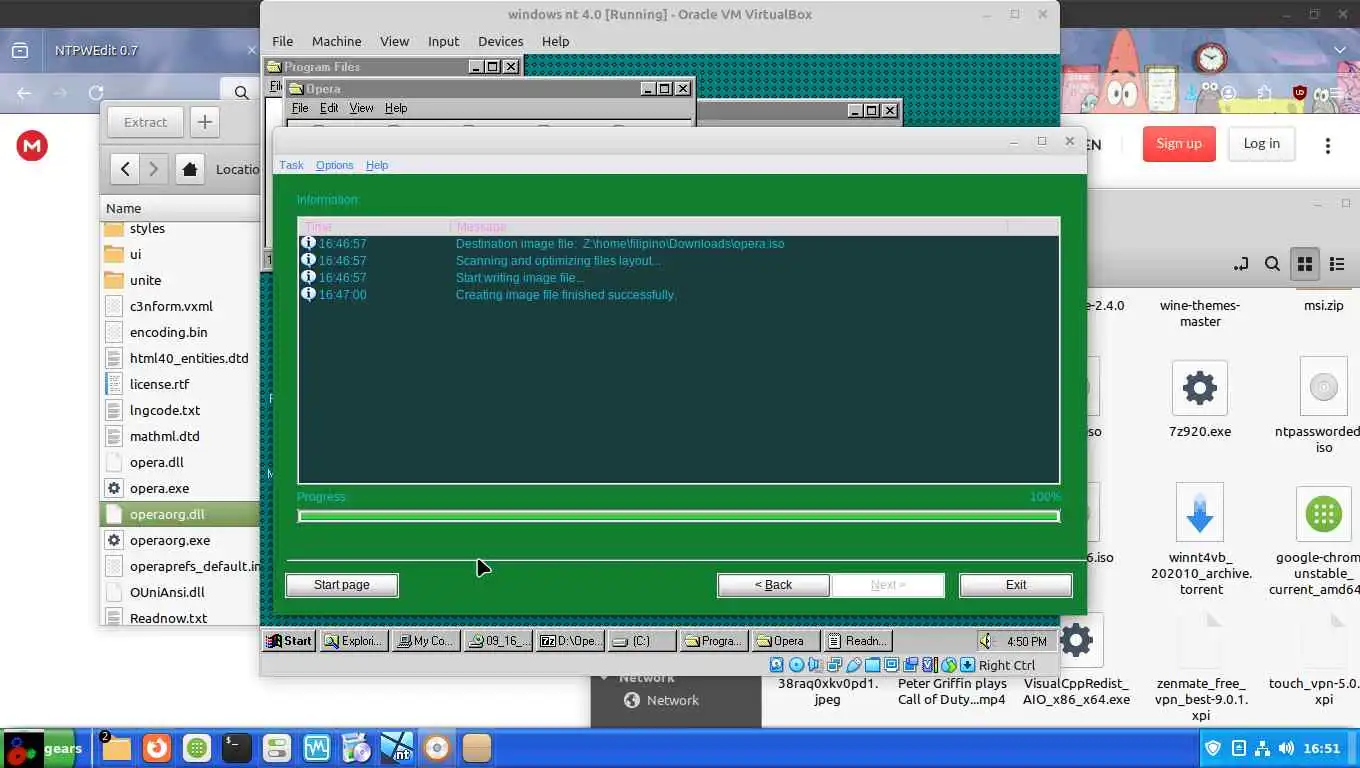
Task: Select the winnt4vb torrent file
Action: [x=1200, y=540]
